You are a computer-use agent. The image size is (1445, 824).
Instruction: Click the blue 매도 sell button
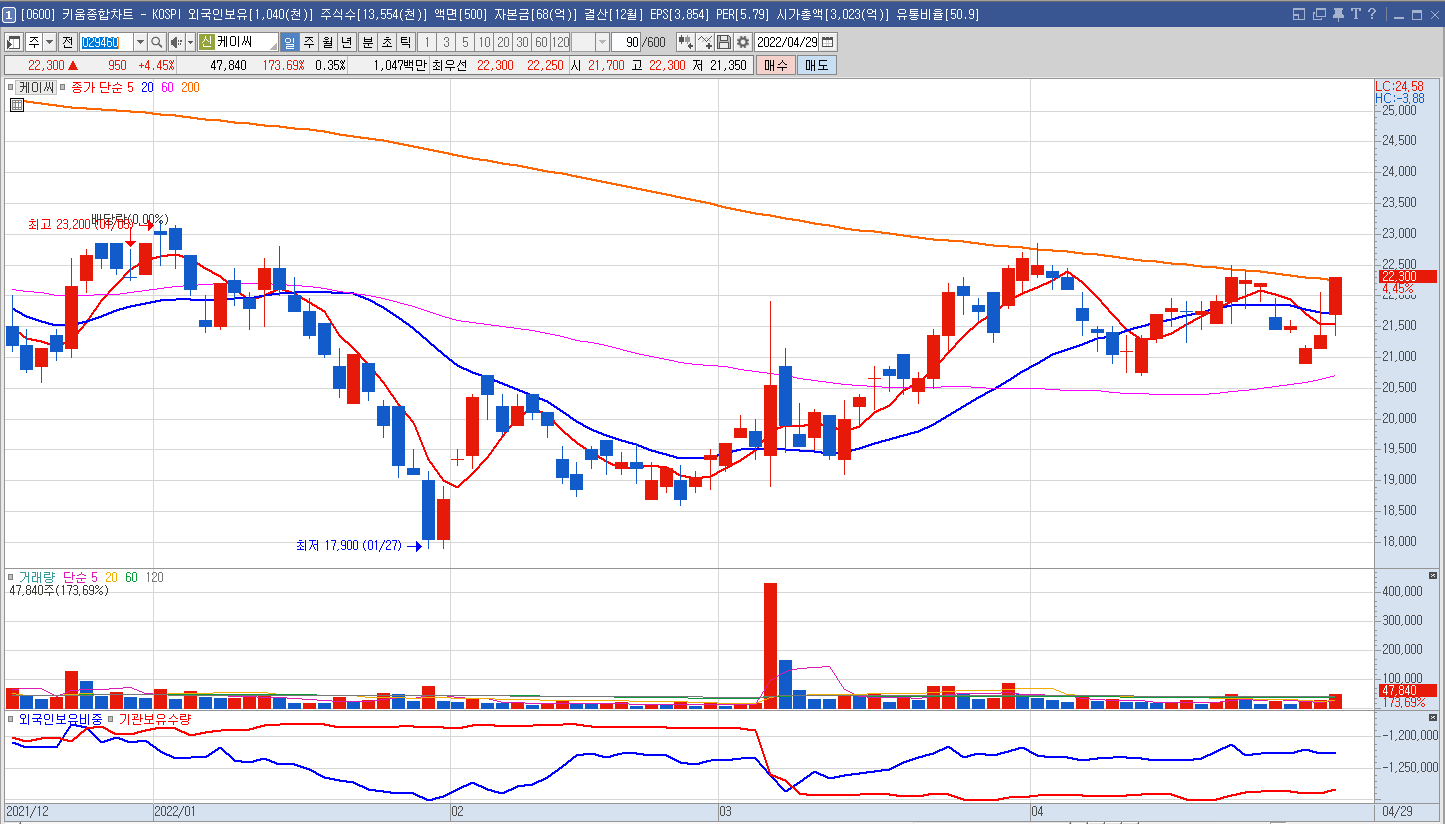pyautogui.click(x=816, y=65)
